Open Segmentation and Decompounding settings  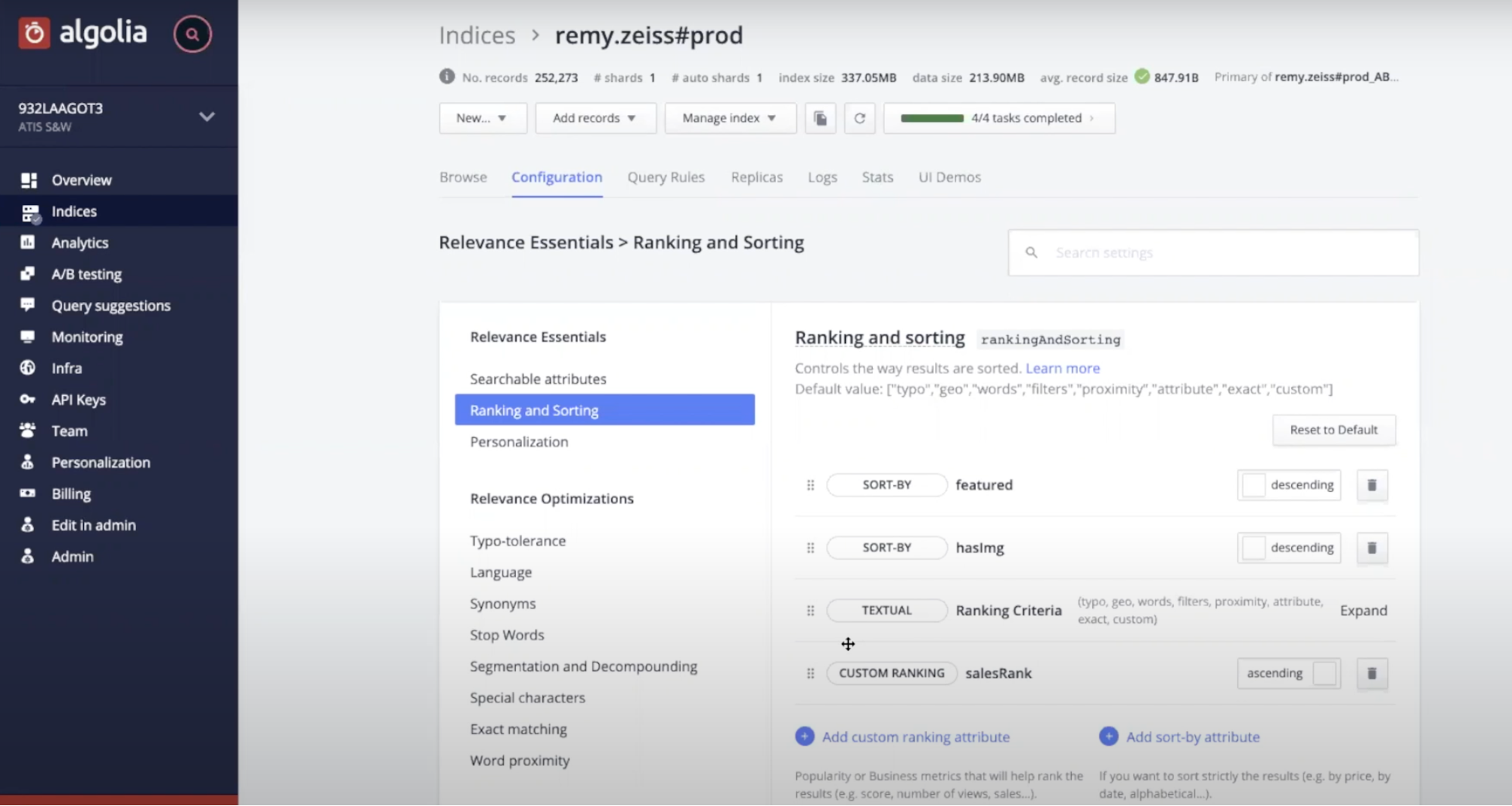click(583, 667)
